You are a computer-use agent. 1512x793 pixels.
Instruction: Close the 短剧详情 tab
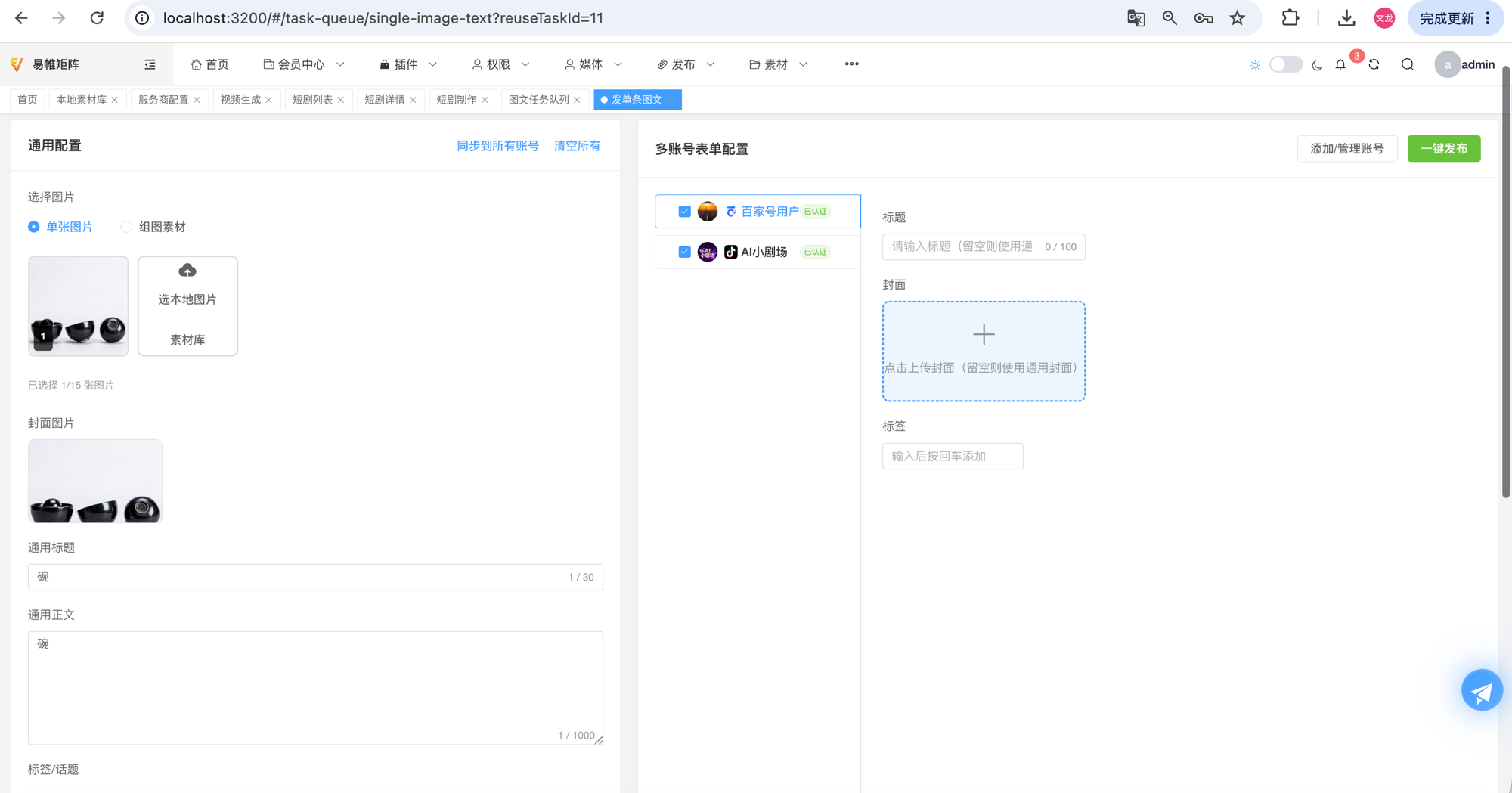point(413,100)
